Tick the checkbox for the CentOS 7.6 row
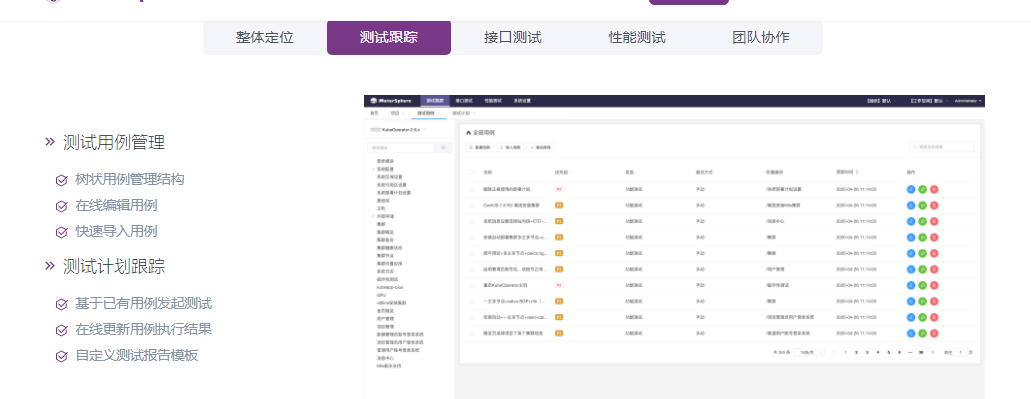The height and width of the screenshot is (399, 1031). (471, 205)
